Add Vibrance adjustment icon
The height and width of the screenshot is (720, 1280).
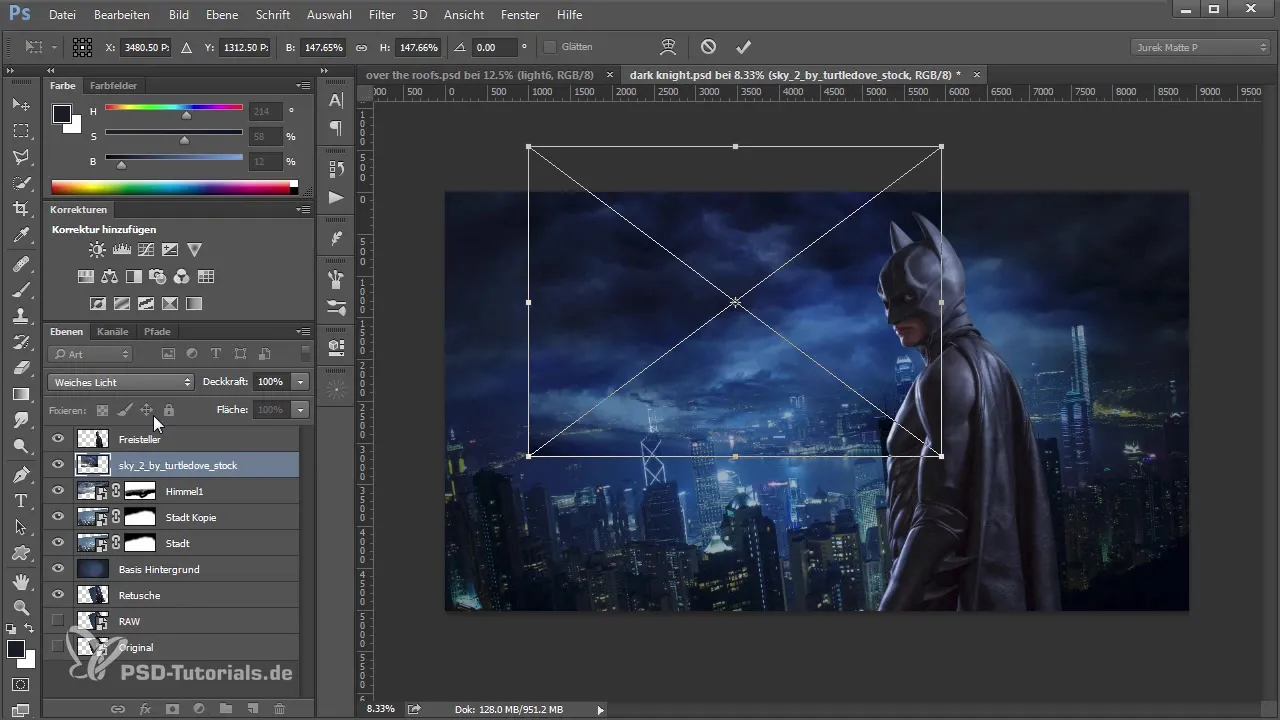(194, 249)
